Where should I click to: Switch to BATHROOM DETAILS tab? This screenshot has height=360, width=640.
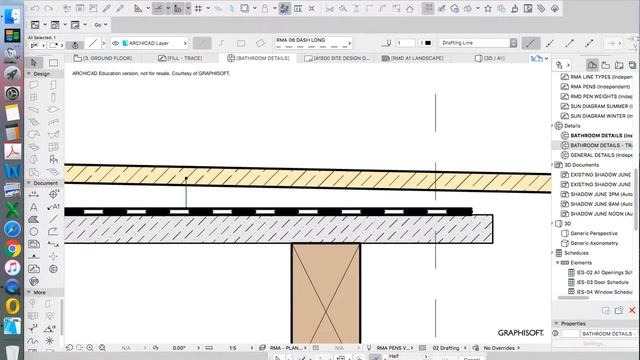point(258,58)
